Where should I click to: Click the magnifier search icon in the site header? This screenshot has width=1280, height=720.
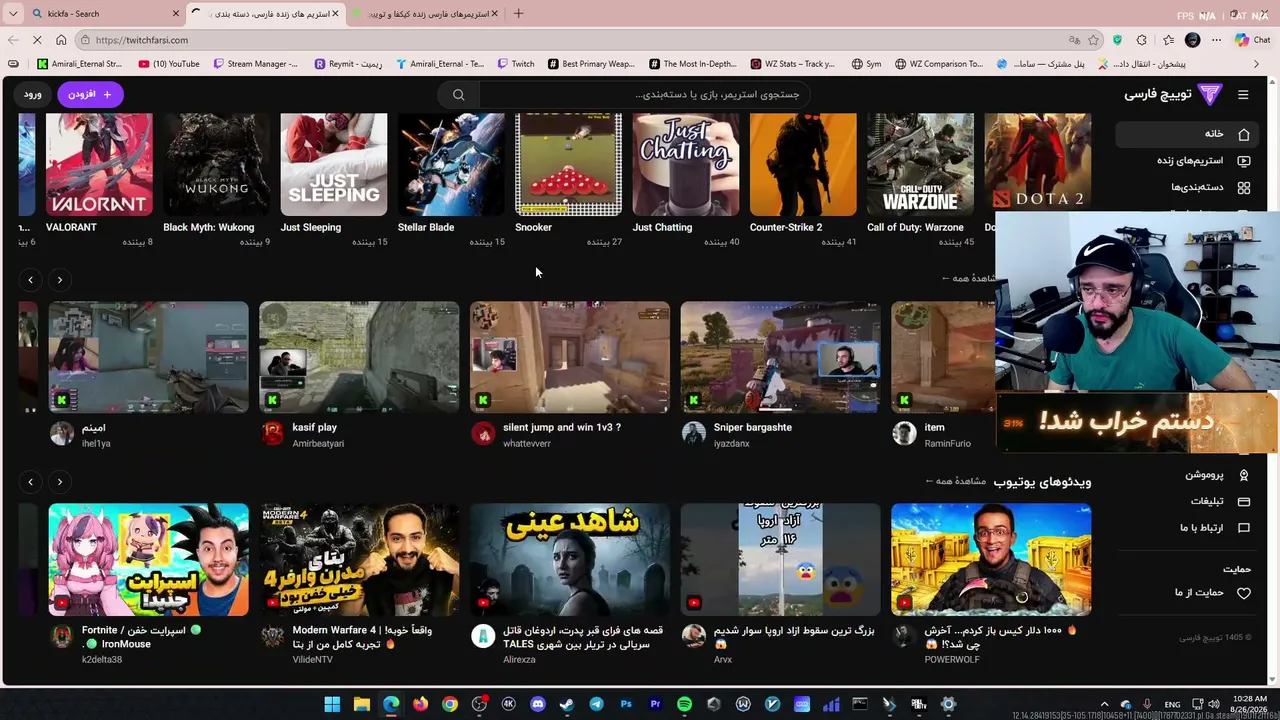point(458,95)
